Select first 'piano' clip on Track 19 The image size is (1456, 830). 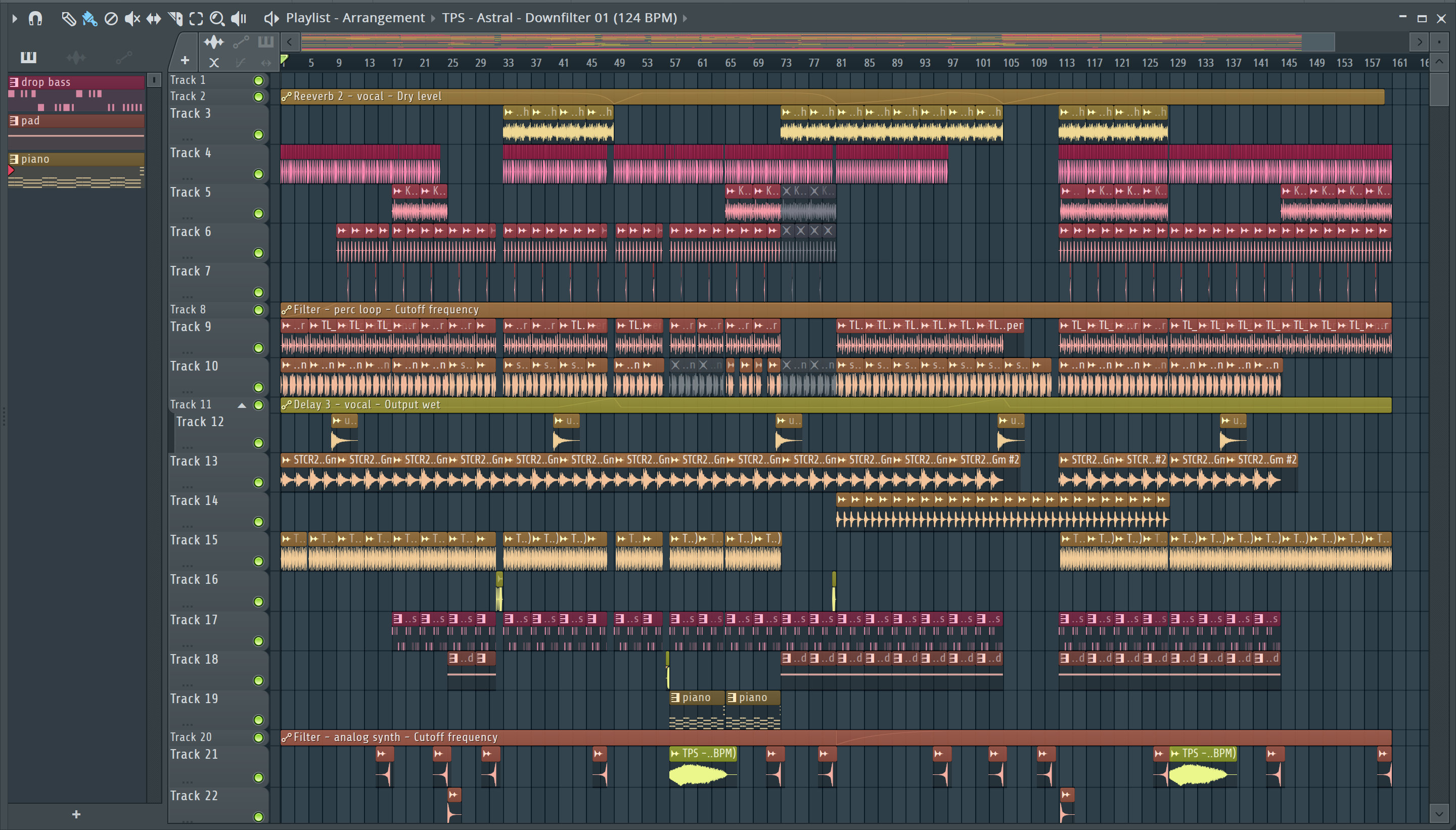(696, 709)
